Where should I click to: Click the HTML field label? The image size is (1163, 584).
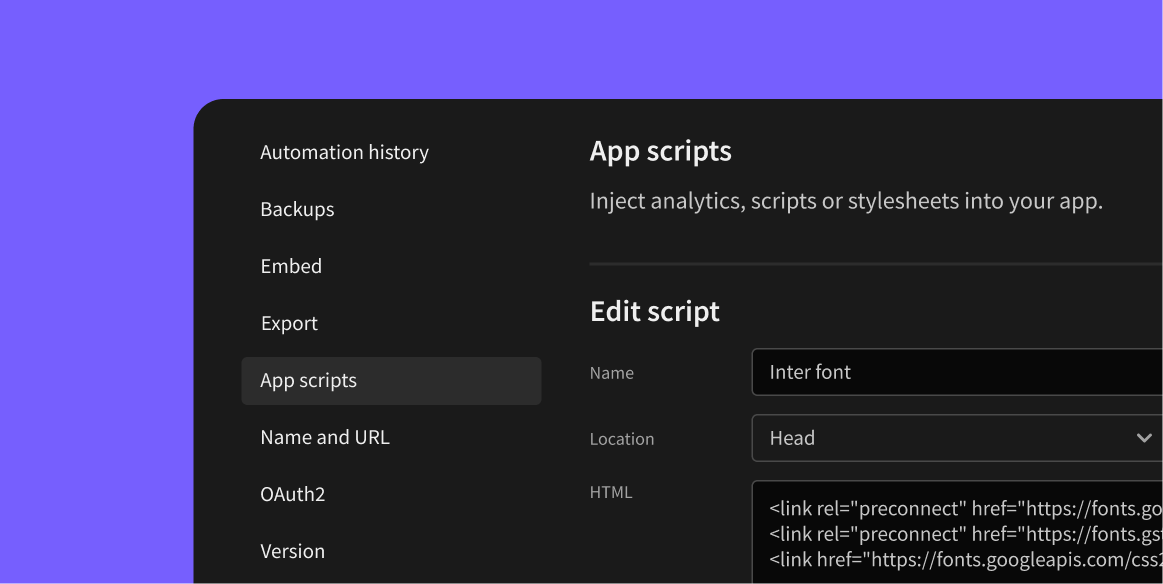(610, 492)
